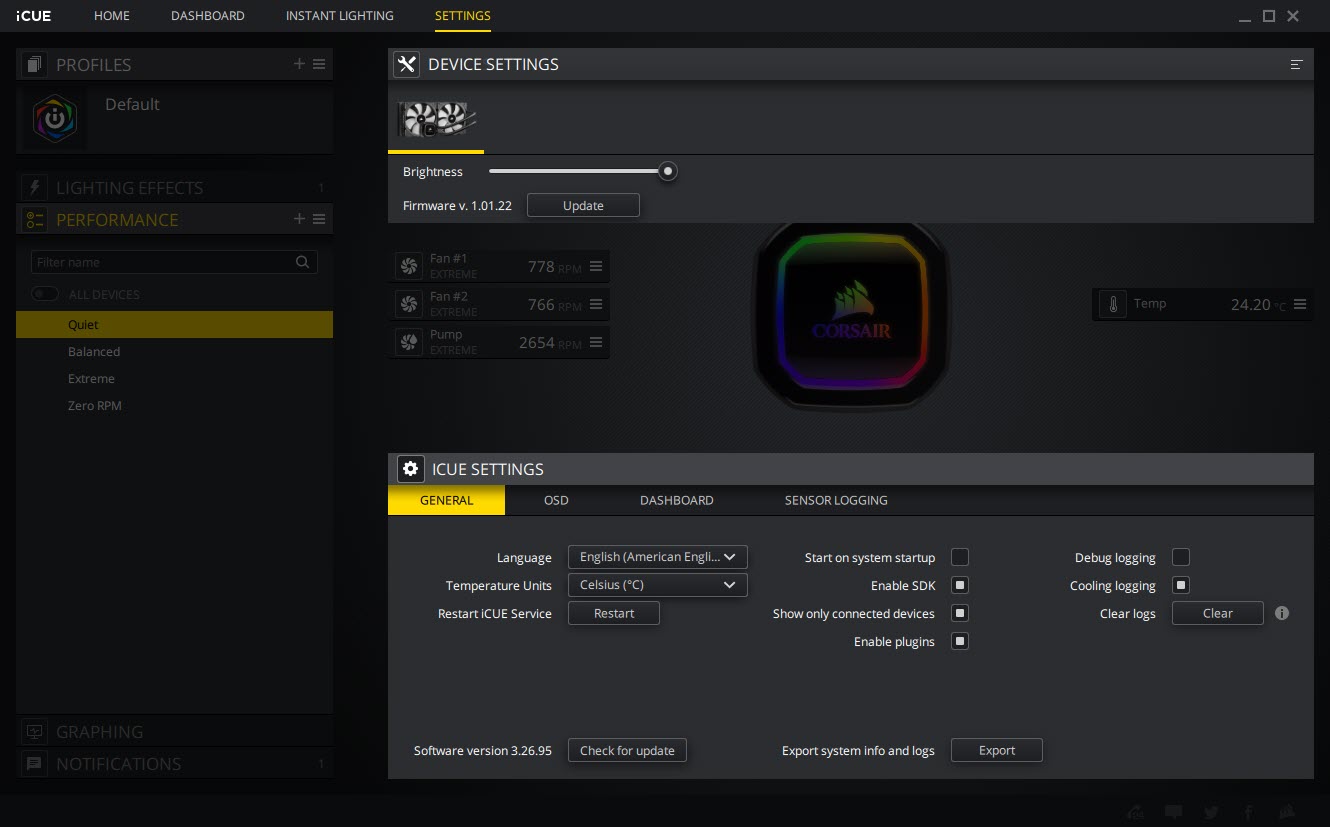This screenshot has height=827, width=1330.
Task: Select the Zero RPM preset
Action: (174, 405)
